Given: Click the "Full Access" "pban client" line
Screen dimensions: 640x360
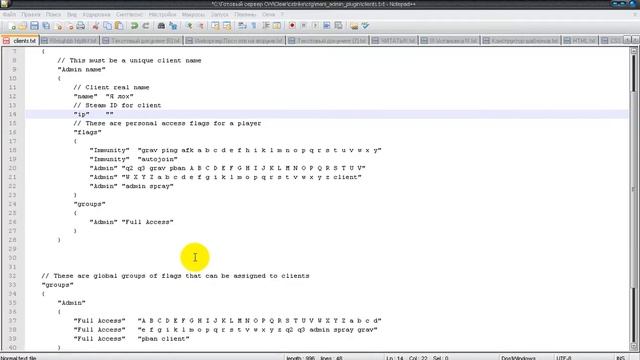Looking at the screenshot, I should click(x=131, y=339).
